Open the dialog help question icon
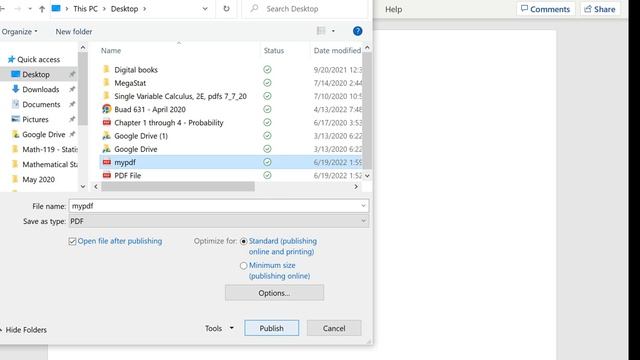 358,31
